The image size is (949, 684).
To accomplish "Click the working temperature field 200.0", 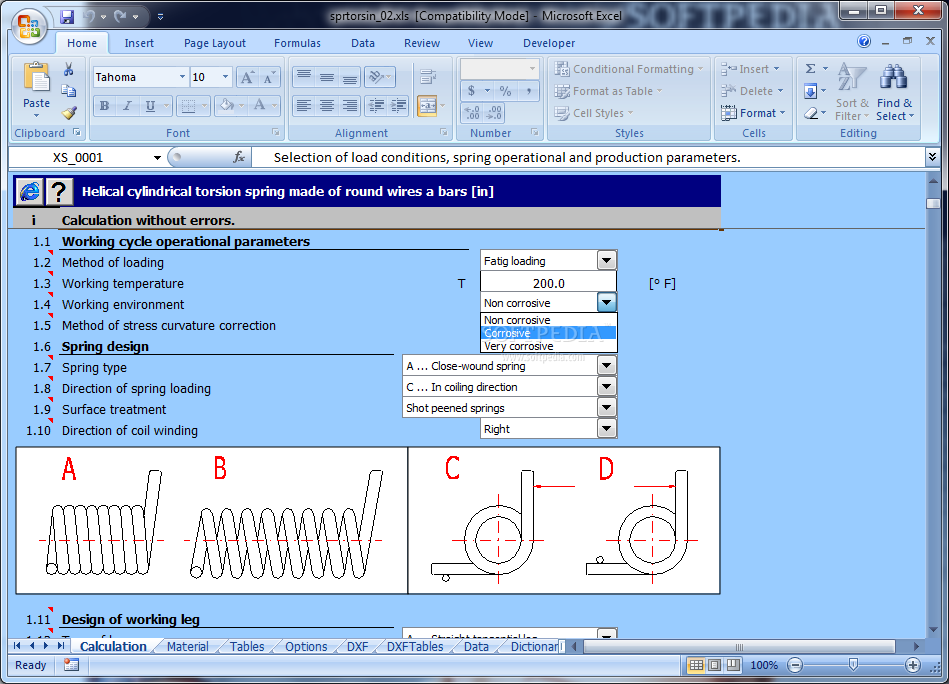I will point(548,283).
